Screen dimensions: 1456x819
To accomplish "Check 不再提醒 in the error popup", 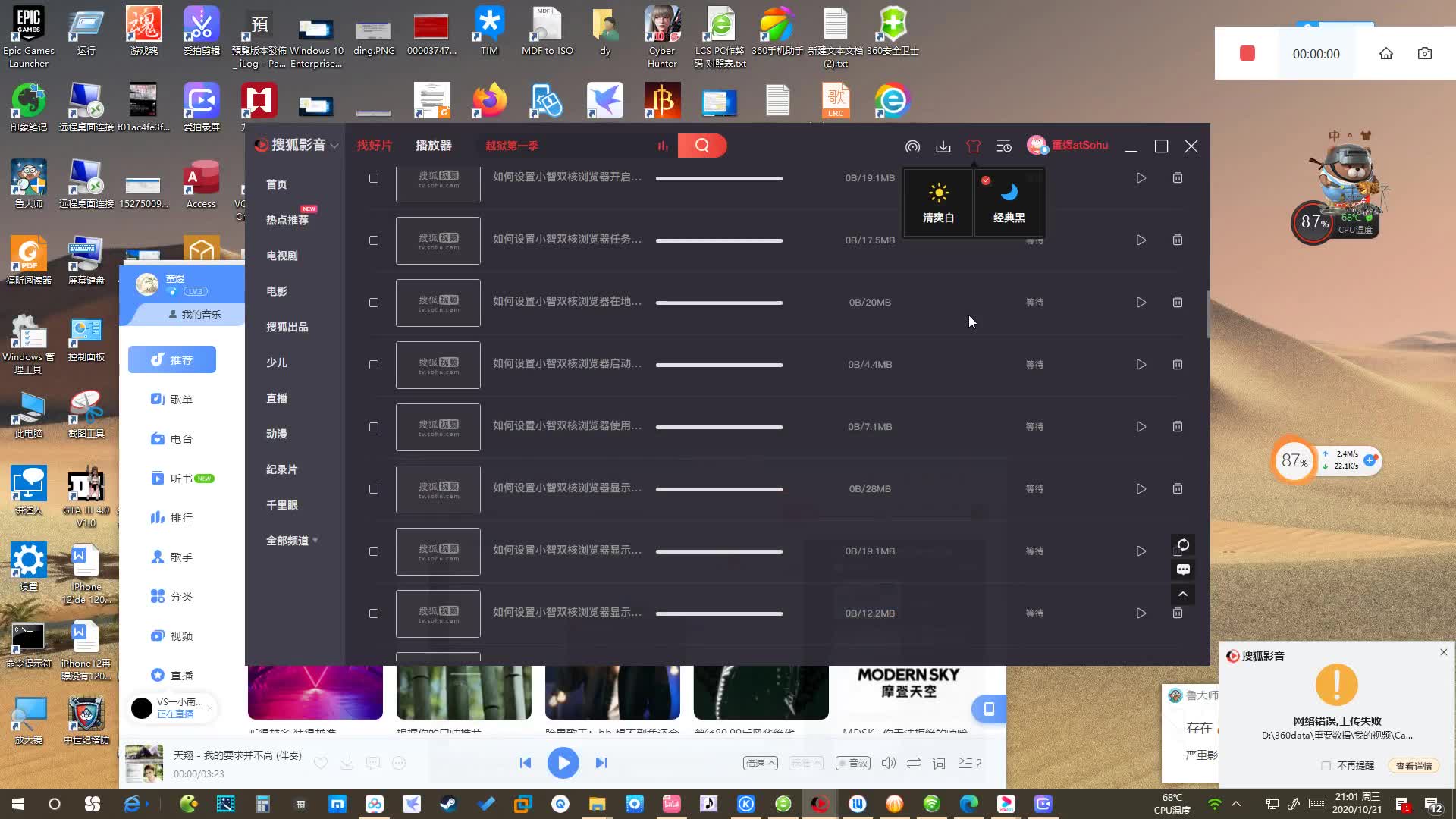I will tap(1326, 766).
